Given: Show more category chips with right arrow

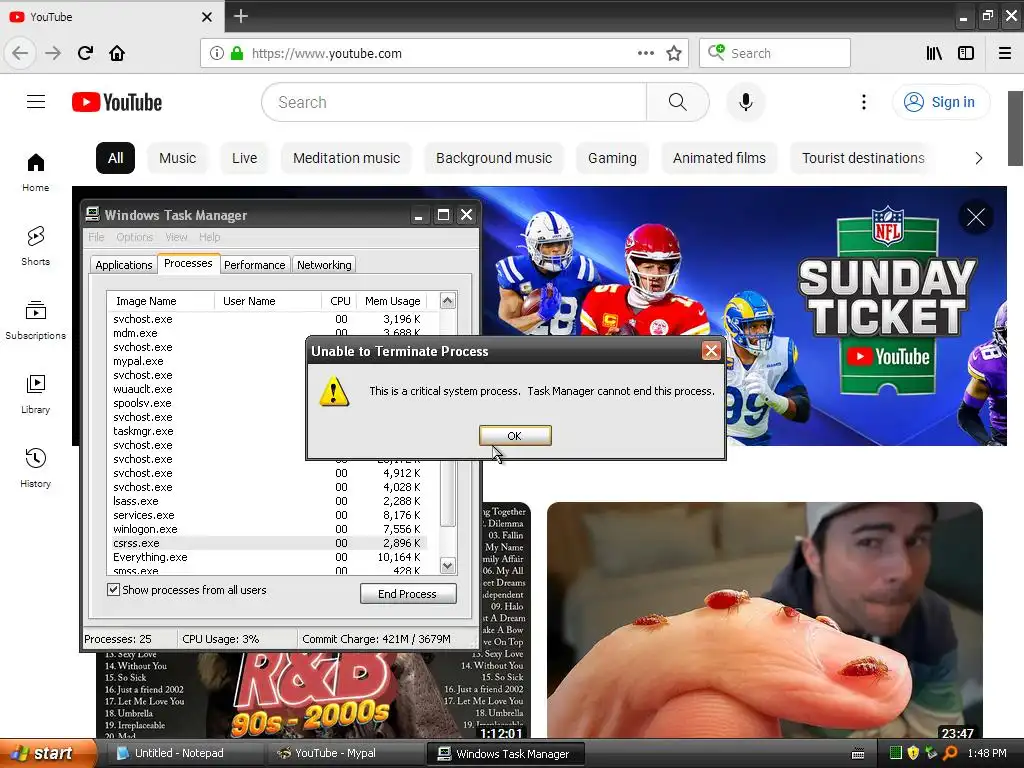Looking at the screenshot, I should [978, 158].
